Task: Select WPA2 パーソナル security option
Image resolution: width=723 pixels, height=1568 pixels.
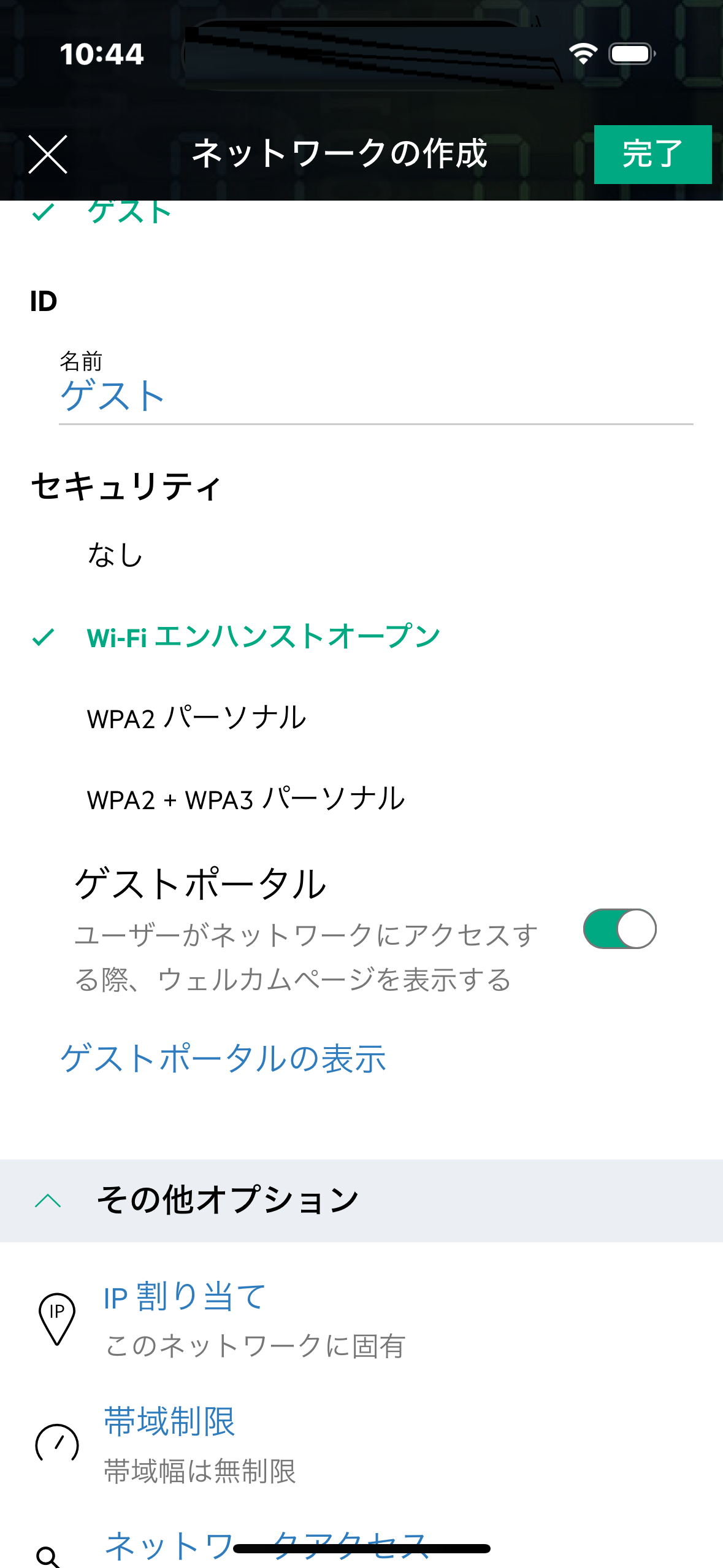Action: [x=196, y=718]
